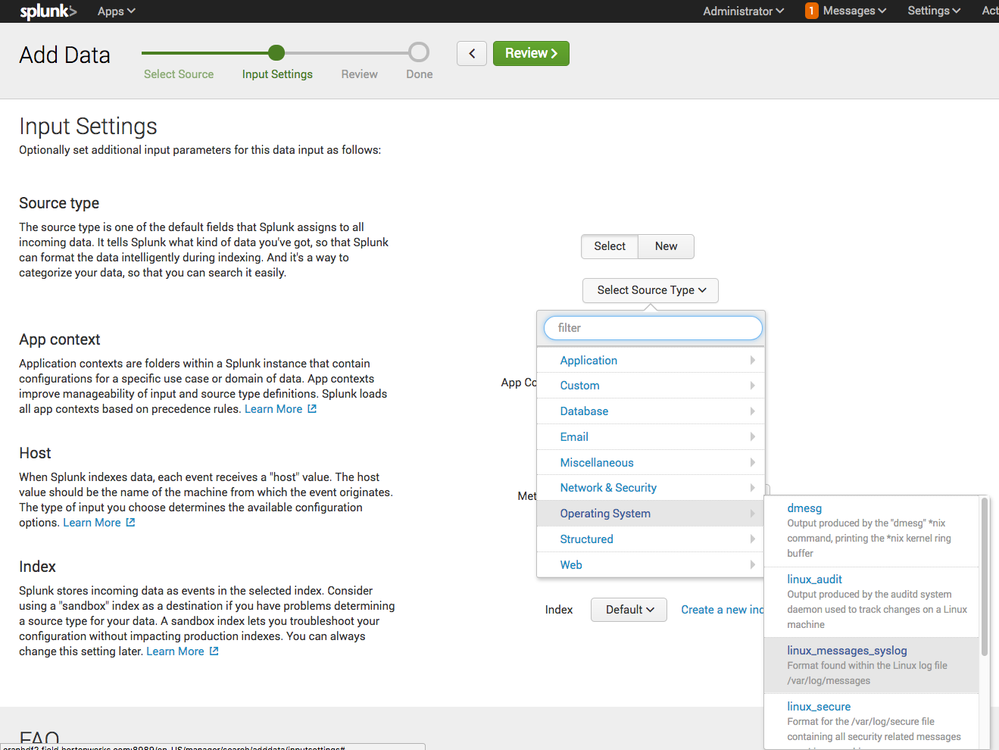This screenshot has width=999, height=750.
Task: Click the Done step circle on progress bar
Action: pos(419,52)
